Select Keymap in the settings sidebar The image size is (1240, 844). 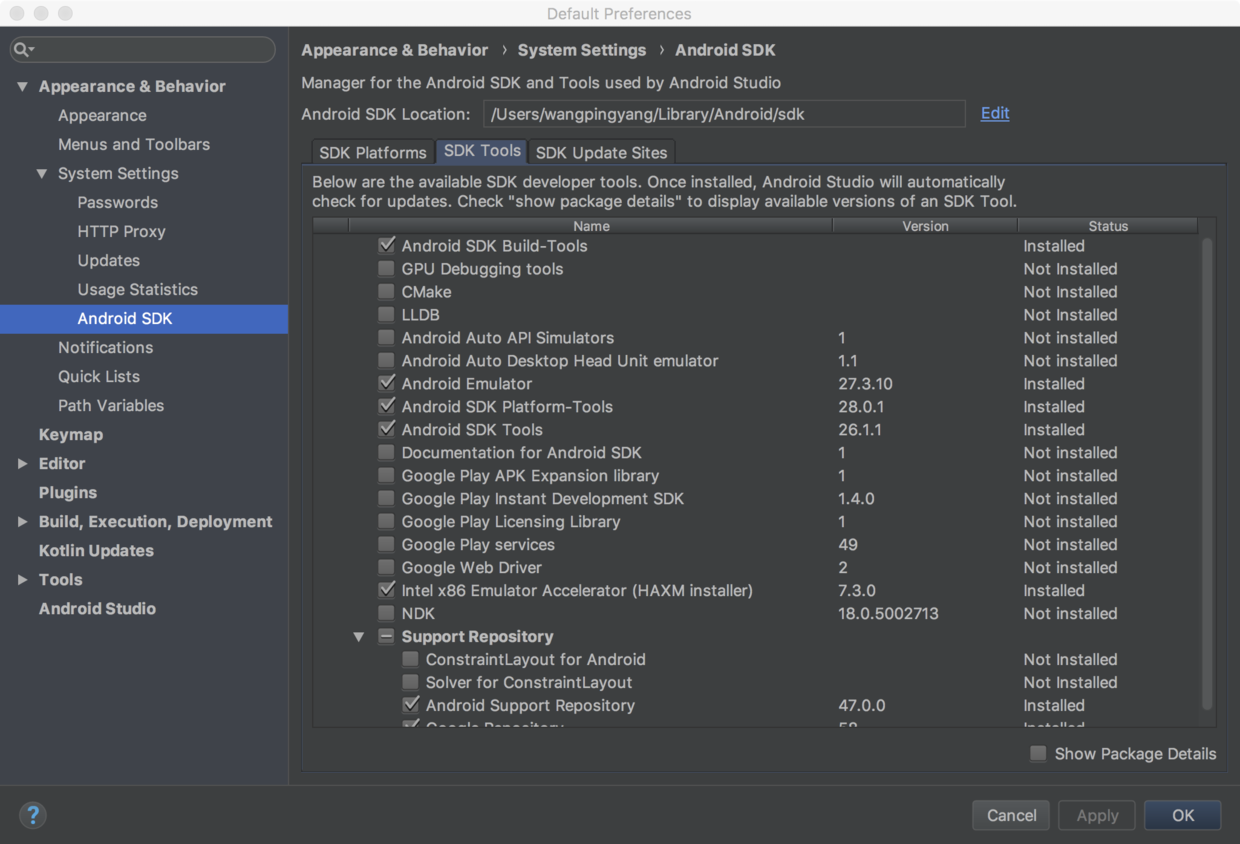click(x=71, y=435)
